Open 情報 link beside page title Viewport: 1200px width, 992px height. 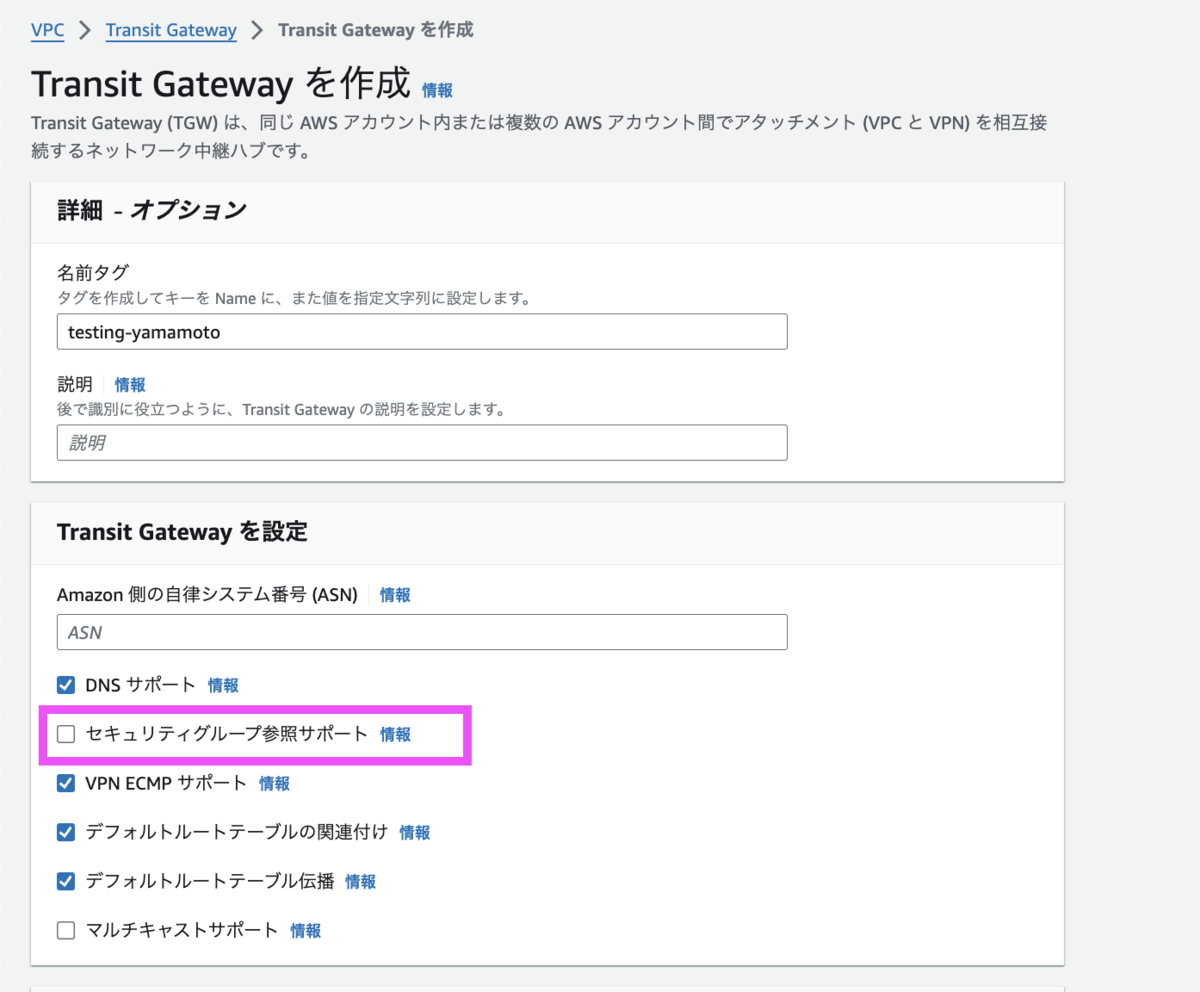[x=437, y=90]
